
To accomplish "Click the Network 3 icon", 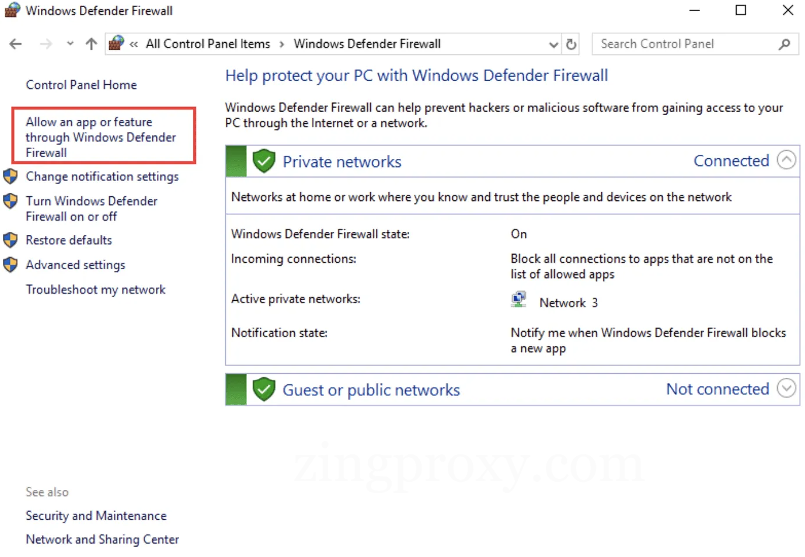I will (519, 300).
